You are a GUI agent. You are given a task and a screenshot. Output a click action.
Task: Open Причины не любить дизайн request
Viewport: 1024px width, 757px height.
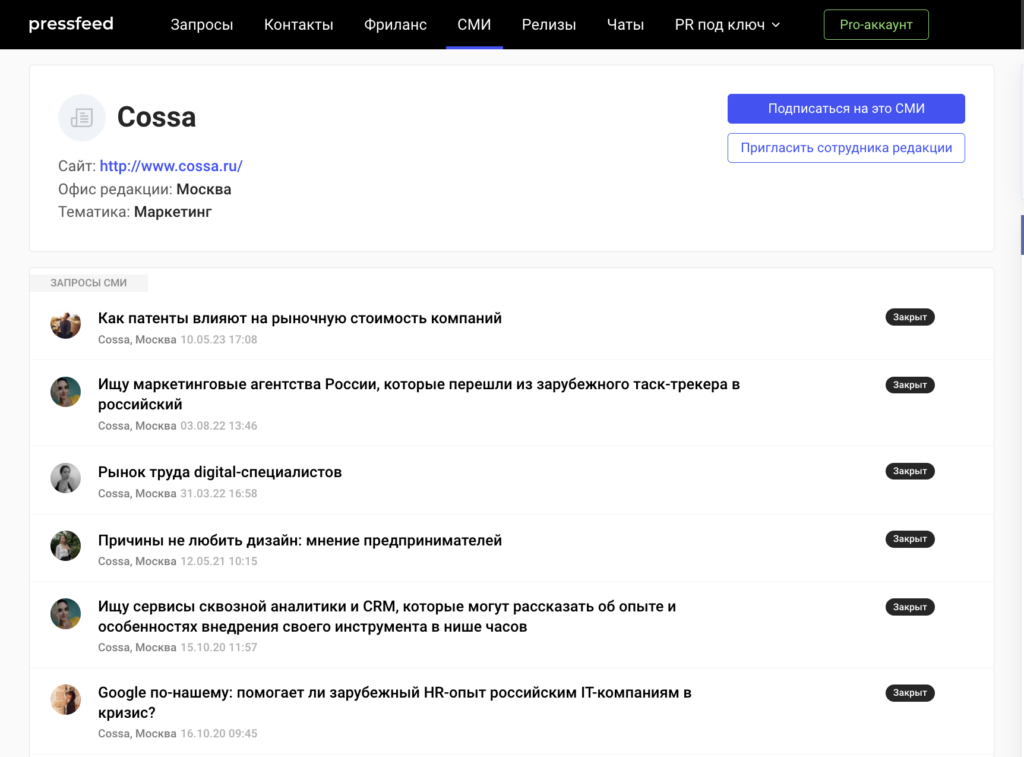300,540
